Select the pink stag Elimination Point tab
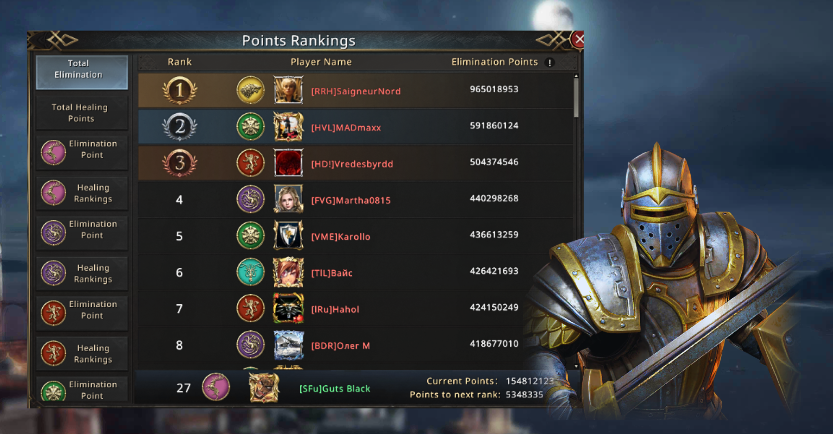833x434 pixels. tap(82, 152)
